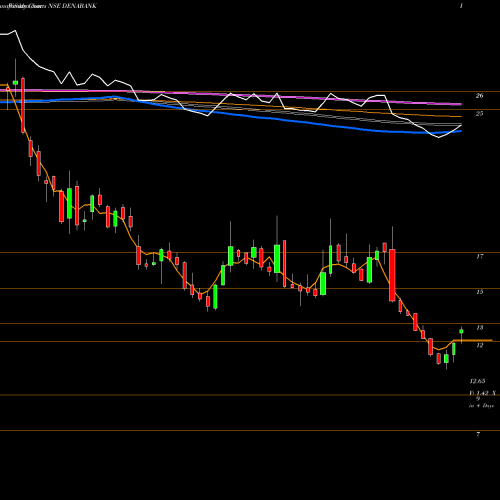The height and width of the screenshot is (500, 500).
Task: Click the tall red candle at chart start
Action: coord(23,105)
